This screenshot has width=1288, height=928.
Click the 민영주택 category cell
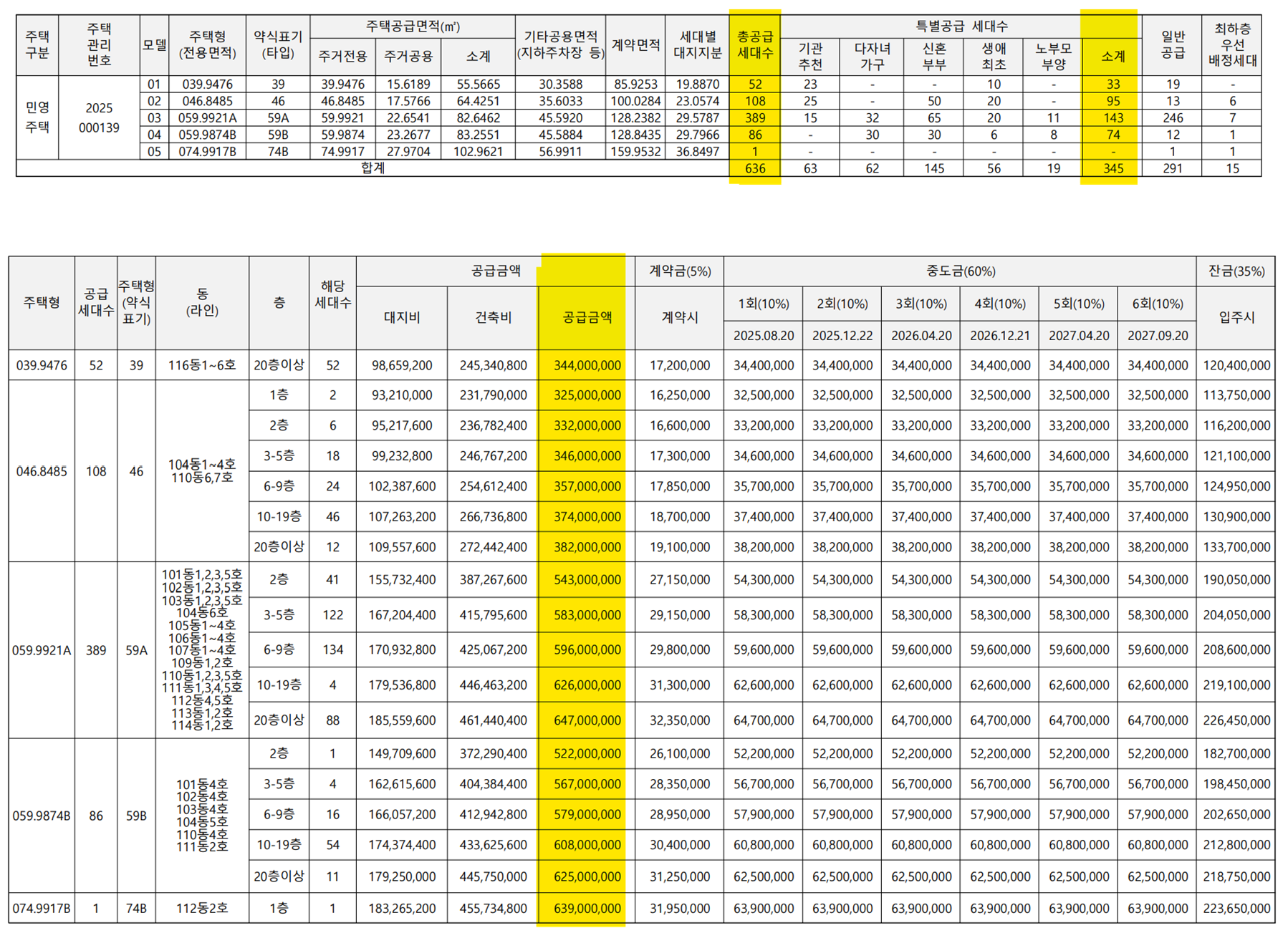pyautogui.click(x=37, y=117)
